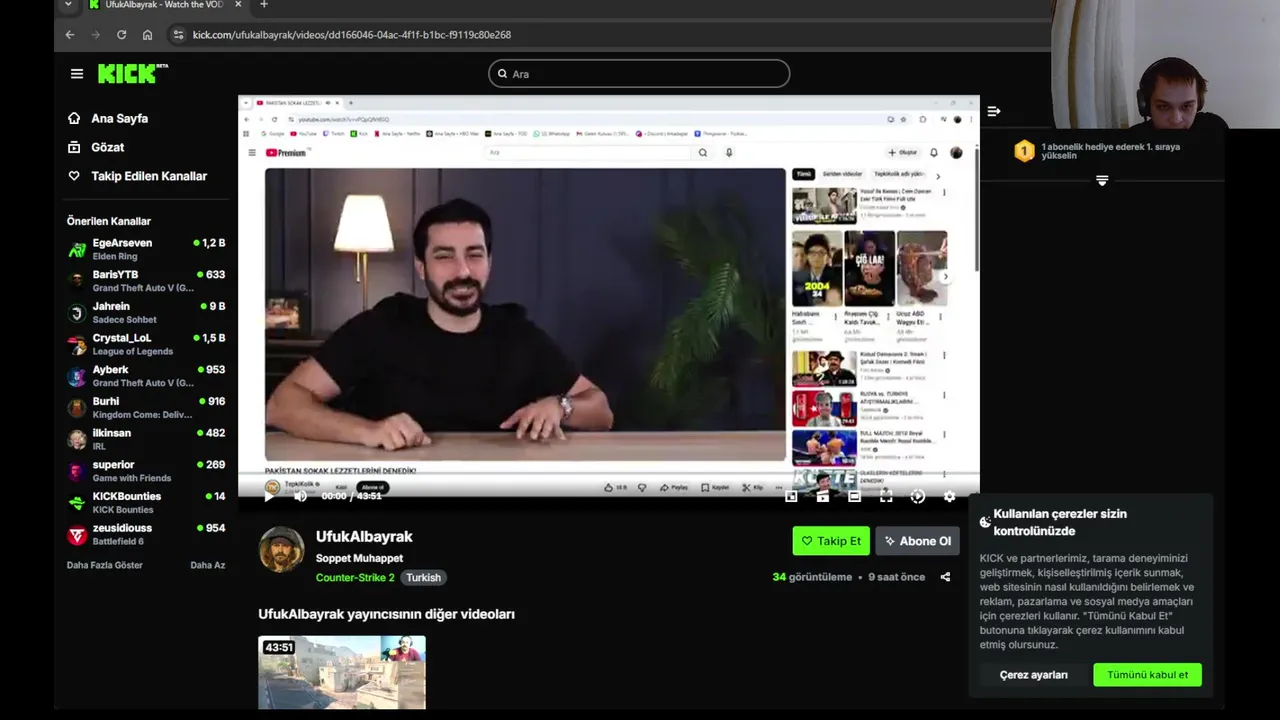Open BarisYTB channel

(x=146, y=281)
